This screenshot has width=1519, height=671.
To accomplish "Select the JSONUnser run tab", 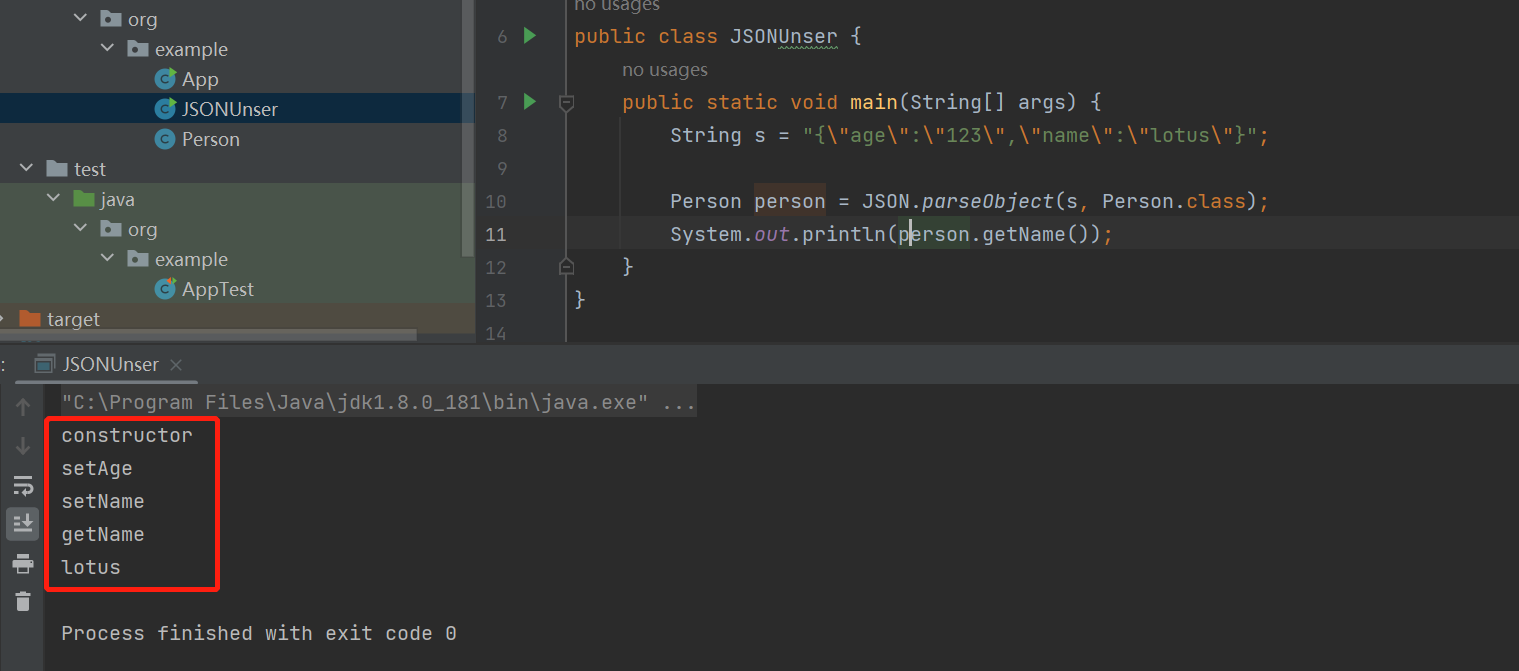I will coord(109,364).
